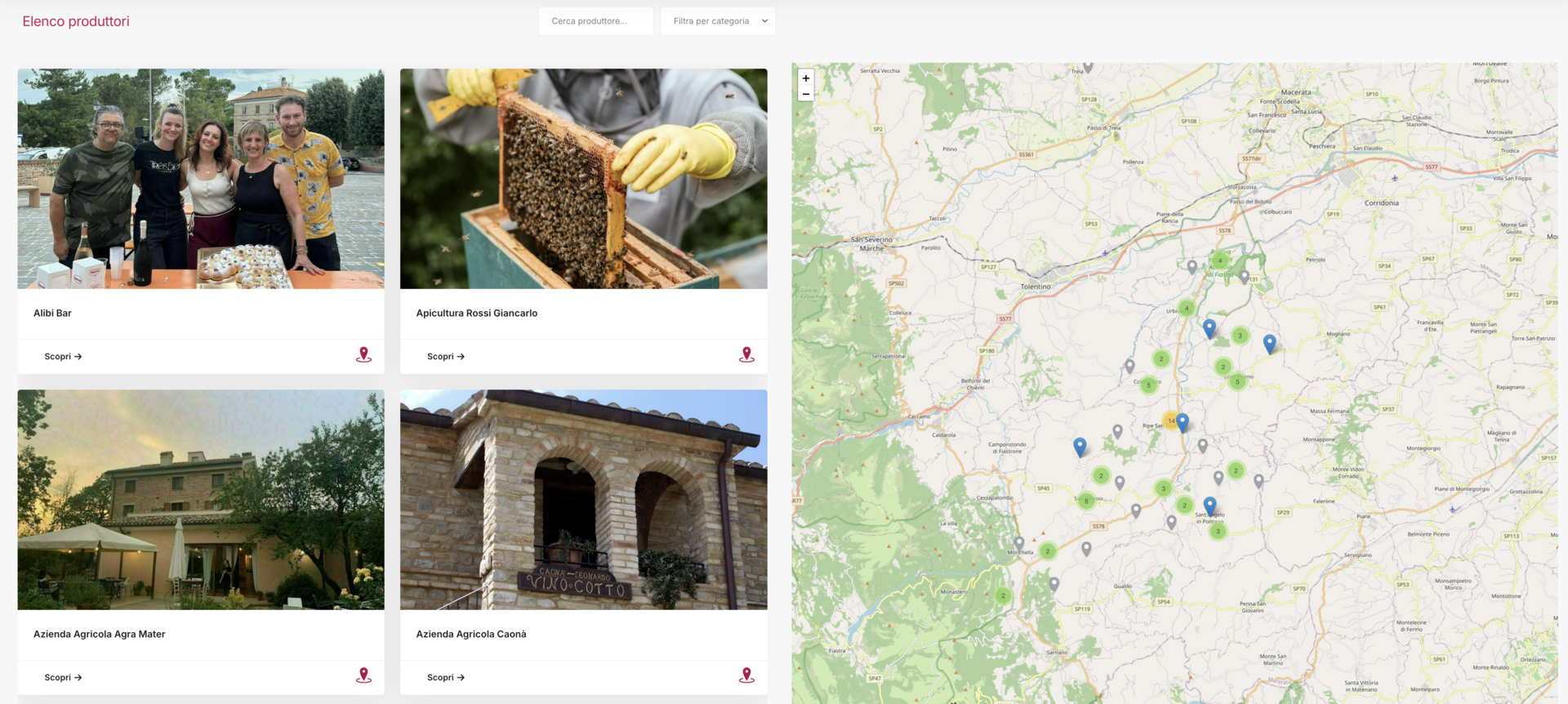Click the Elenco produttori heading
Image resolution: width=1568 pixels, height=704 pixels.
click(76, 21)
